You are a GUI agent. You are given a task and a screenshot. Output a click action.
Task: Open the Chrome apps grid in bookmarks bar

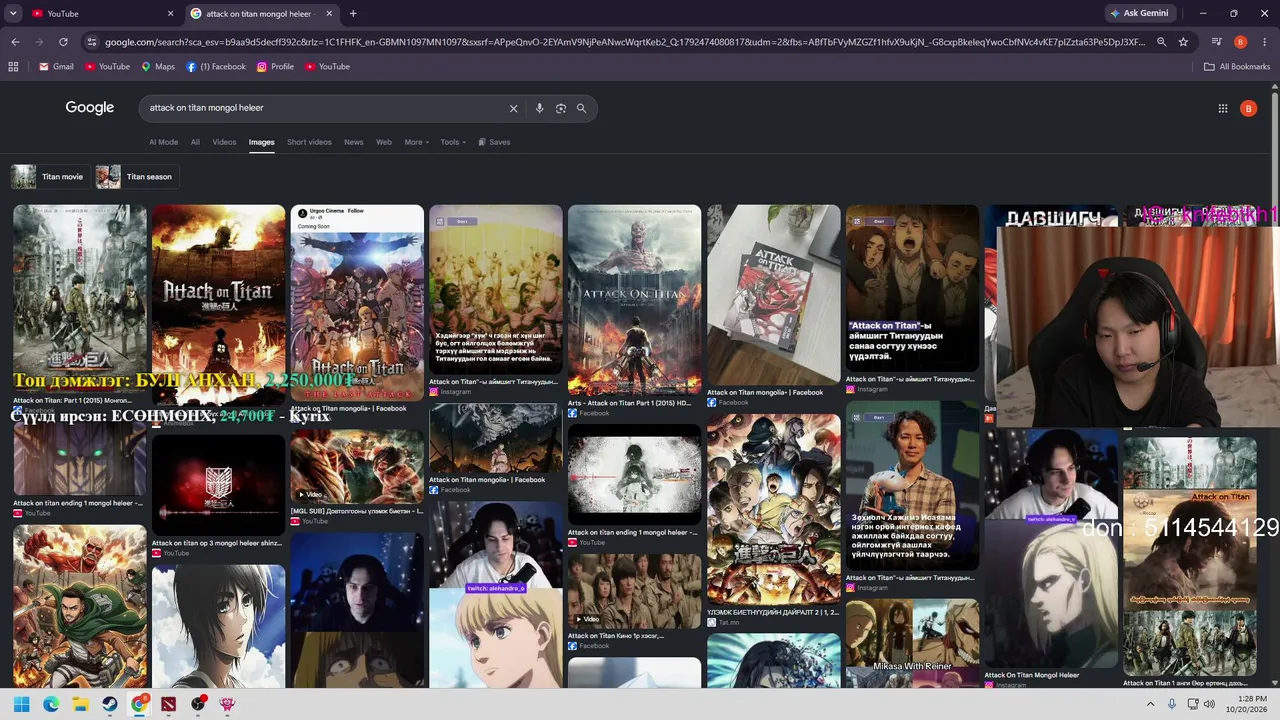point(13,67)
